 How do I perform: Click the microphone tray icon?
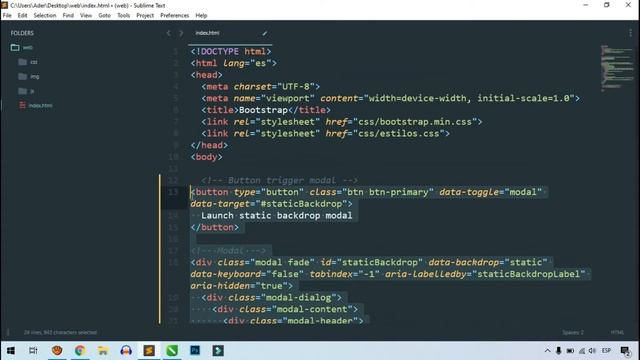coord(558,351)
